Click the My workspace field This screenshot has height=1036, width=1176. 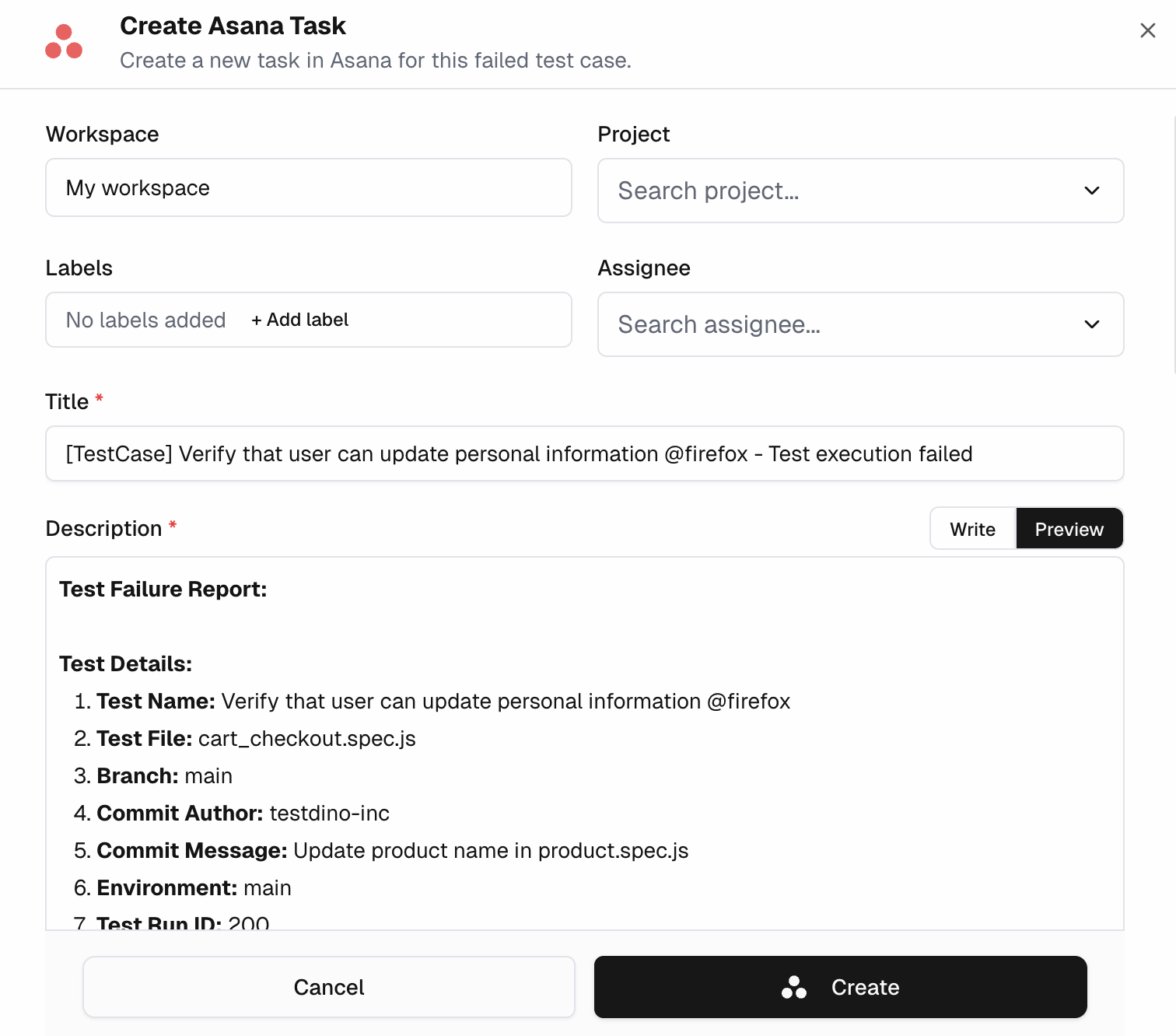(x=308, y=187)
